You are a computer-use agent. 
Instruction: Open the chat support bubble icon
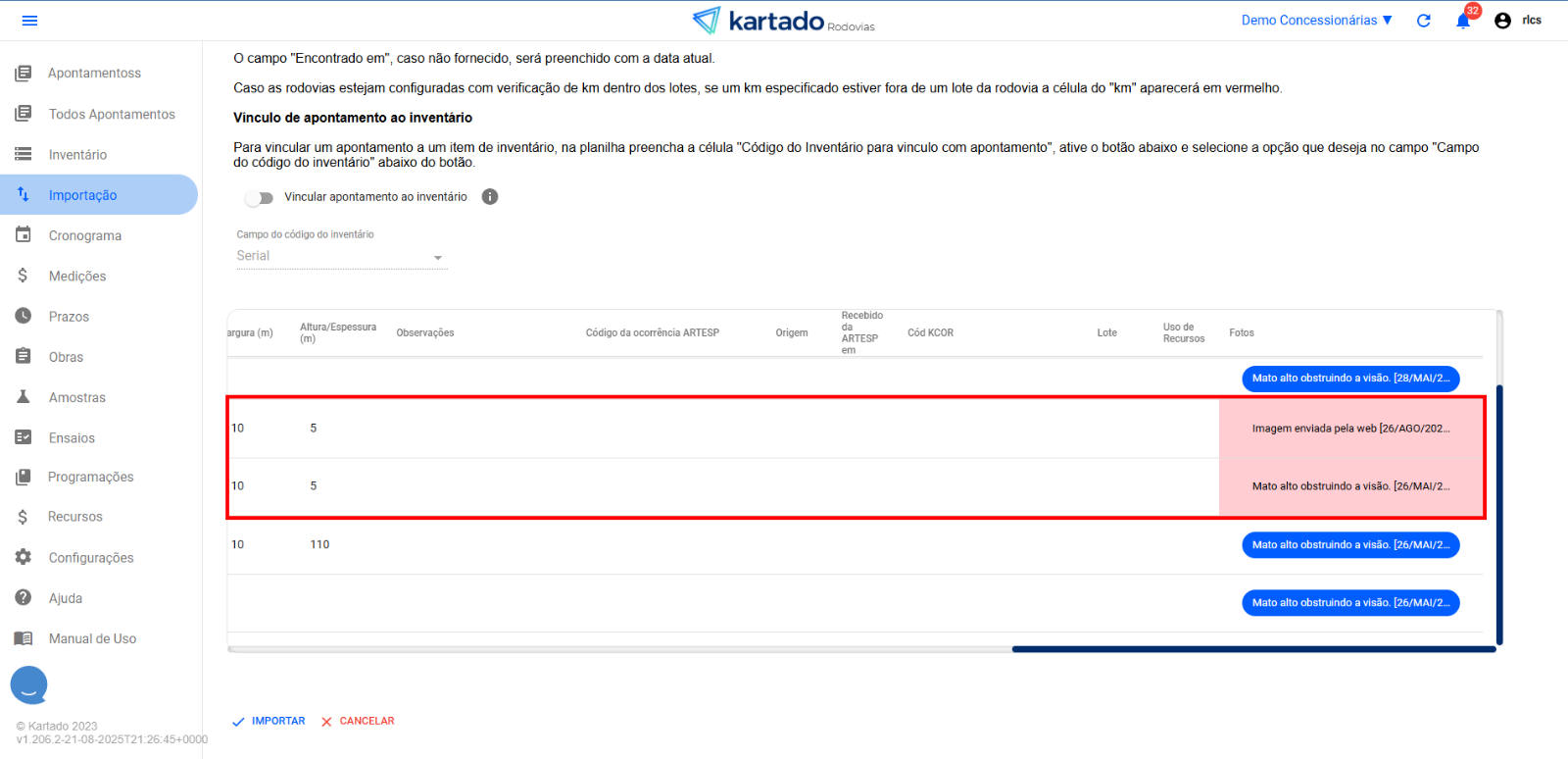[x=28, y=685]
